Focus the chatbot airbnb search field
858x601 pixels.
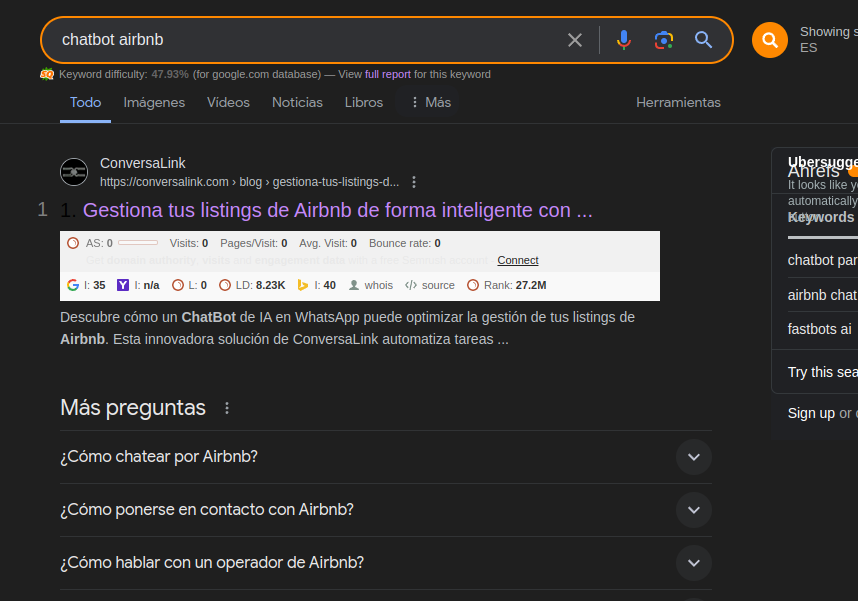(306, 40)
